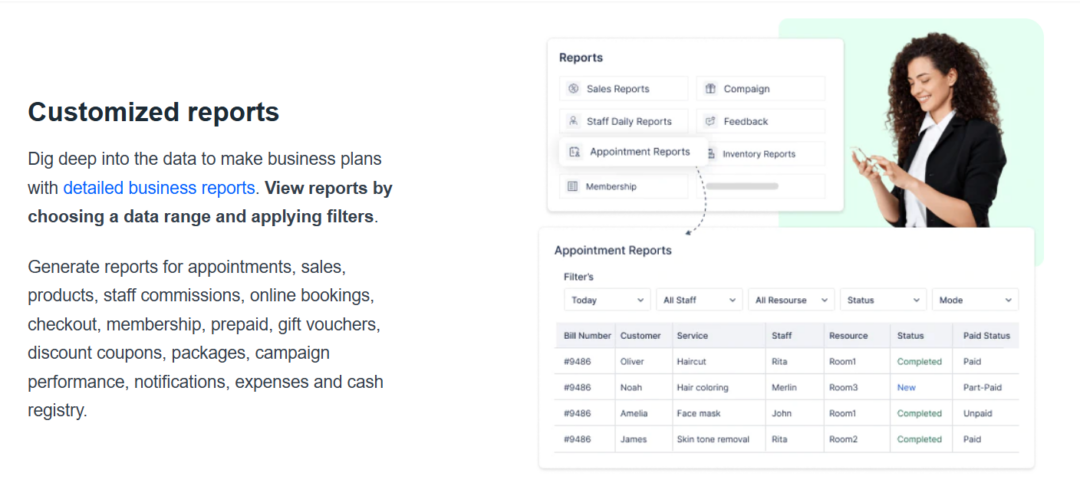Open the Today date filter dropdown
Viewport: 1080px width, 496px height.
607,300
